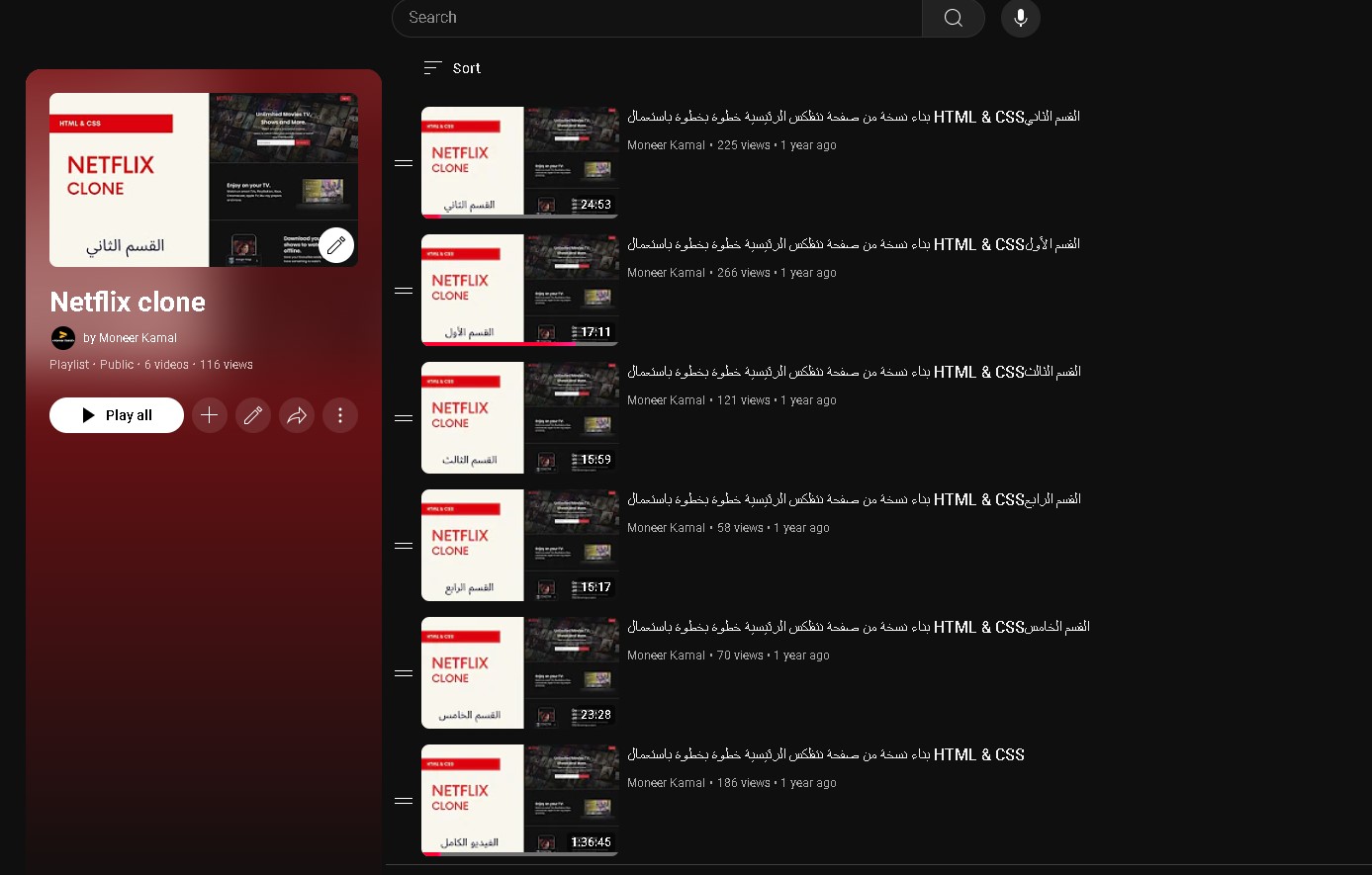Click Moneer Kamal channel on 266 views video

(667, 273)
